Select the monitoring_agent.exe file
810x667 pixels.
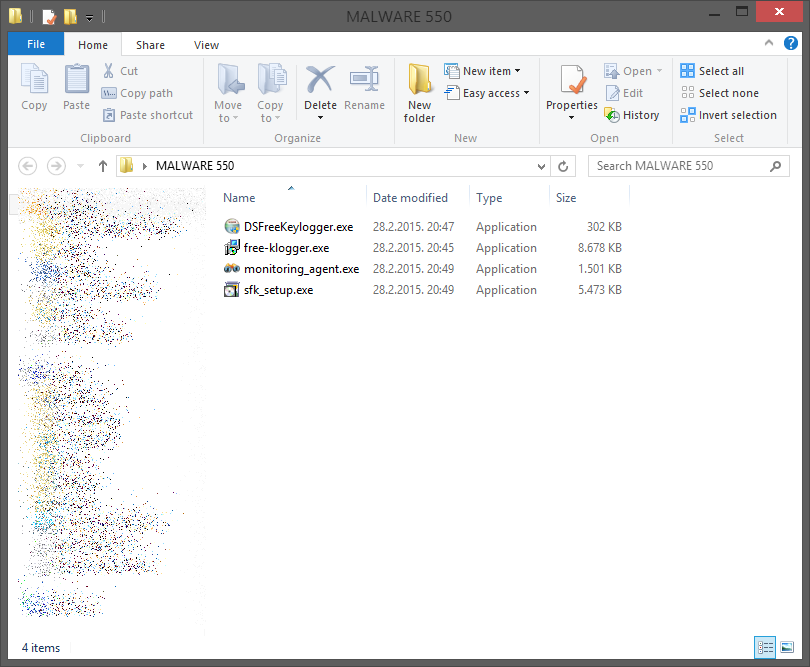(302, 269)
